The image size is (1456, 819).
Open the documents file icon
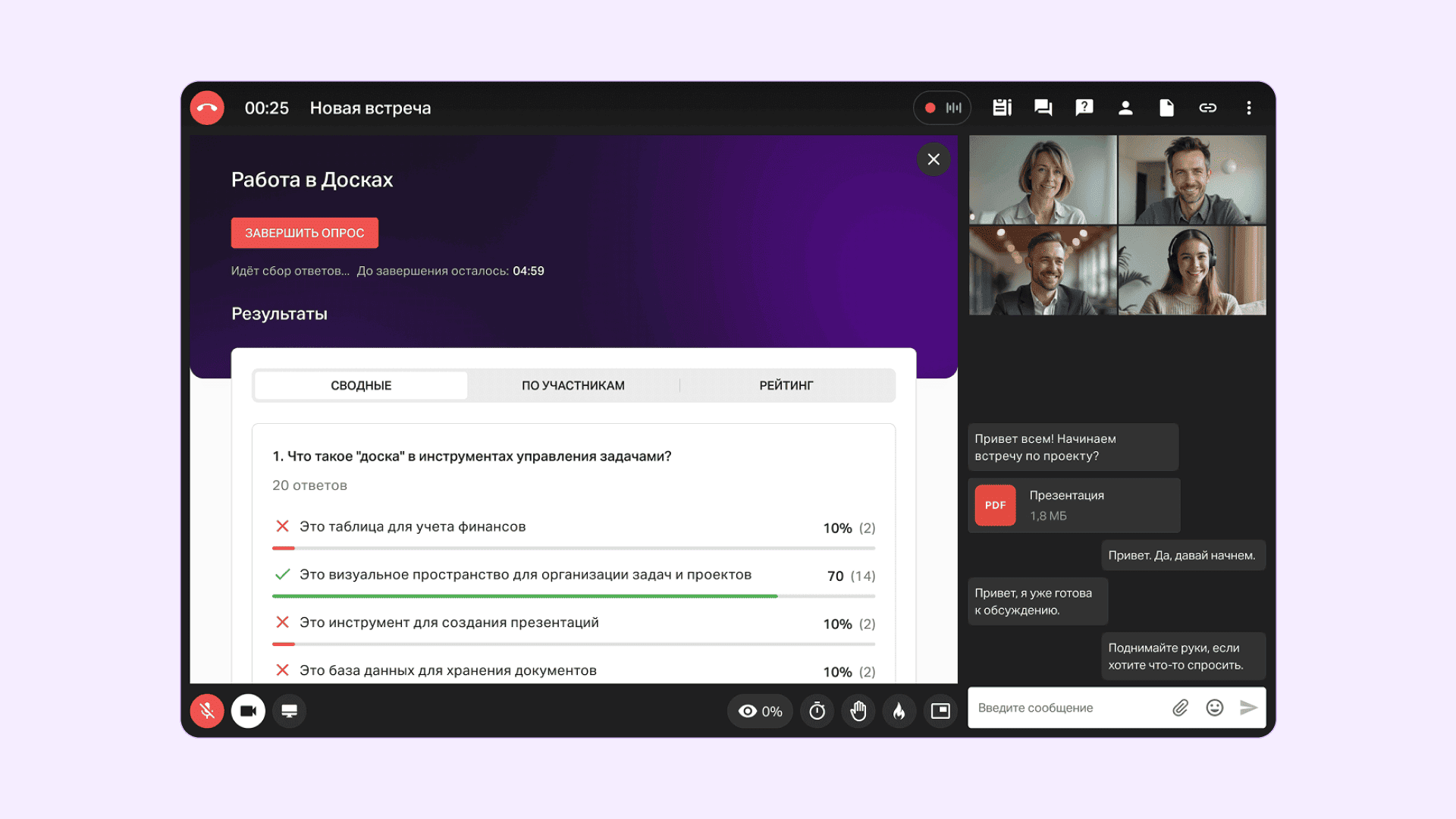[1166, 108]
